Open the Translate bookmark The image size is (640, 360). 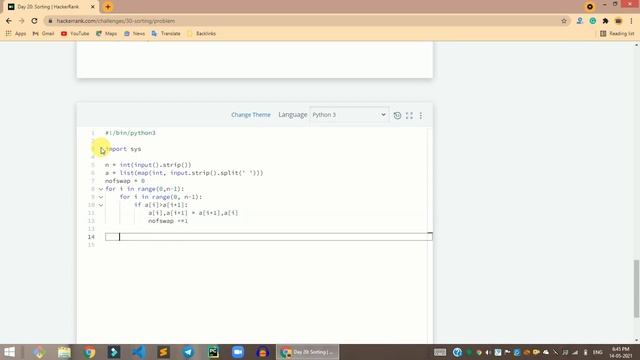tap(166, 33)
